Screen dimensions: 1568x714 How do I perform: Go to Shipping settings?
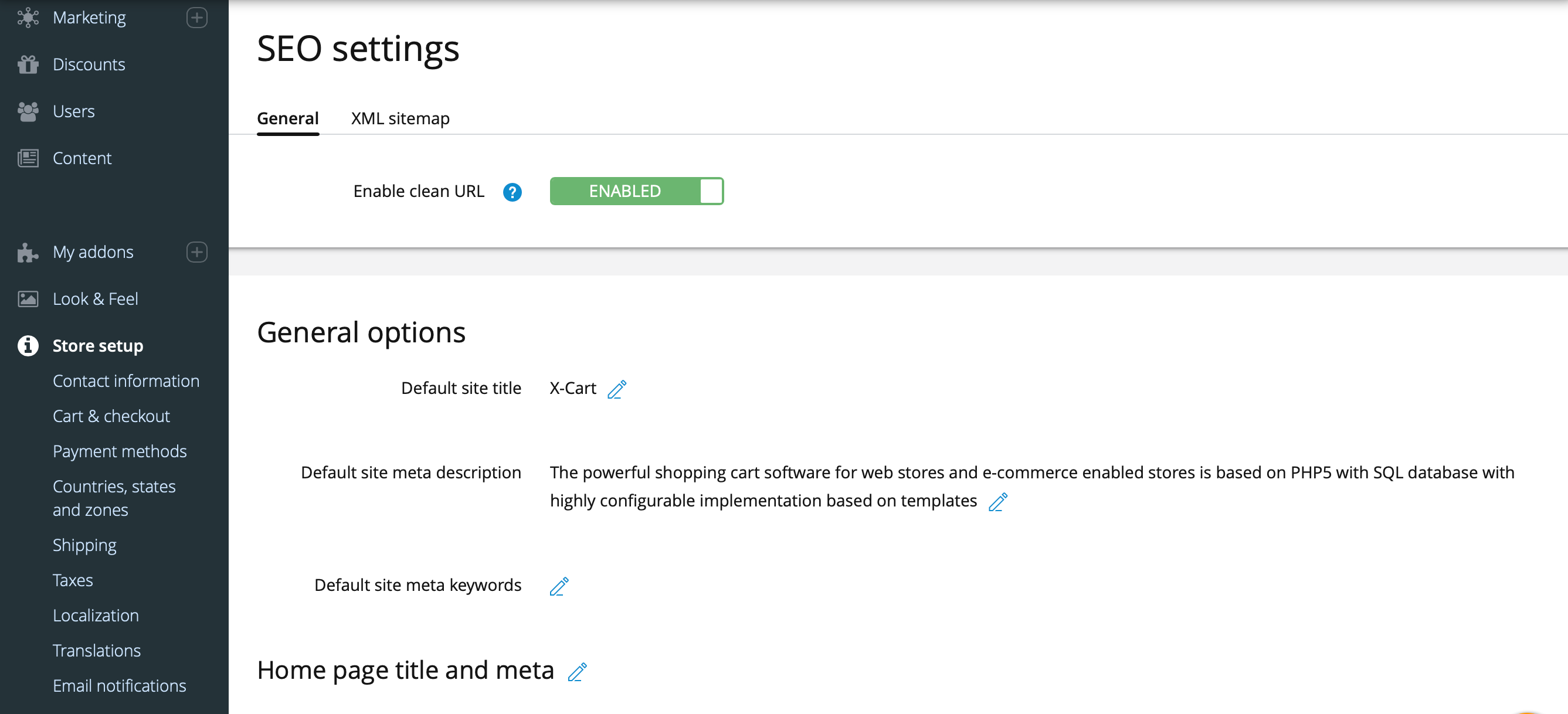pyautogui.click(x=84, y=545)
